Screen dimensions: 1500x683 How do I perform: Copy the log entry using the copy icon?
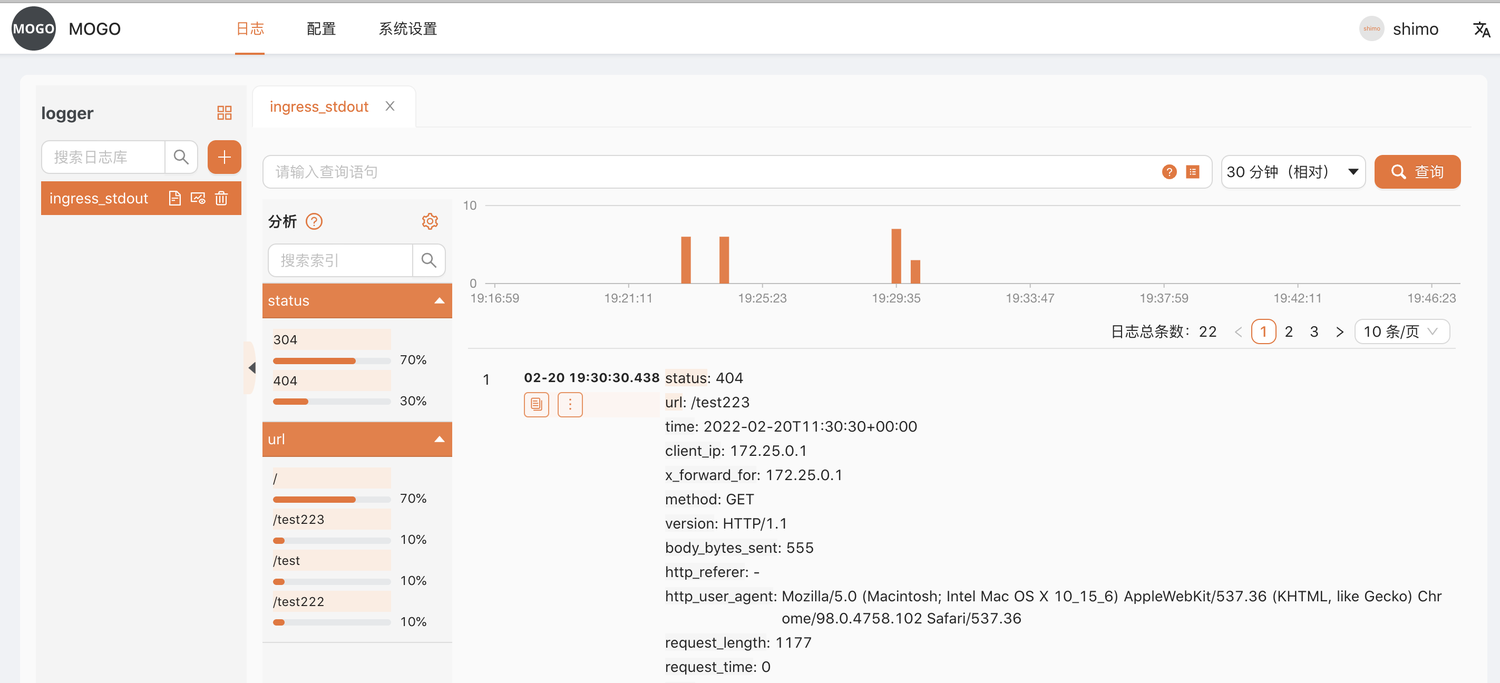coord(536,404)
